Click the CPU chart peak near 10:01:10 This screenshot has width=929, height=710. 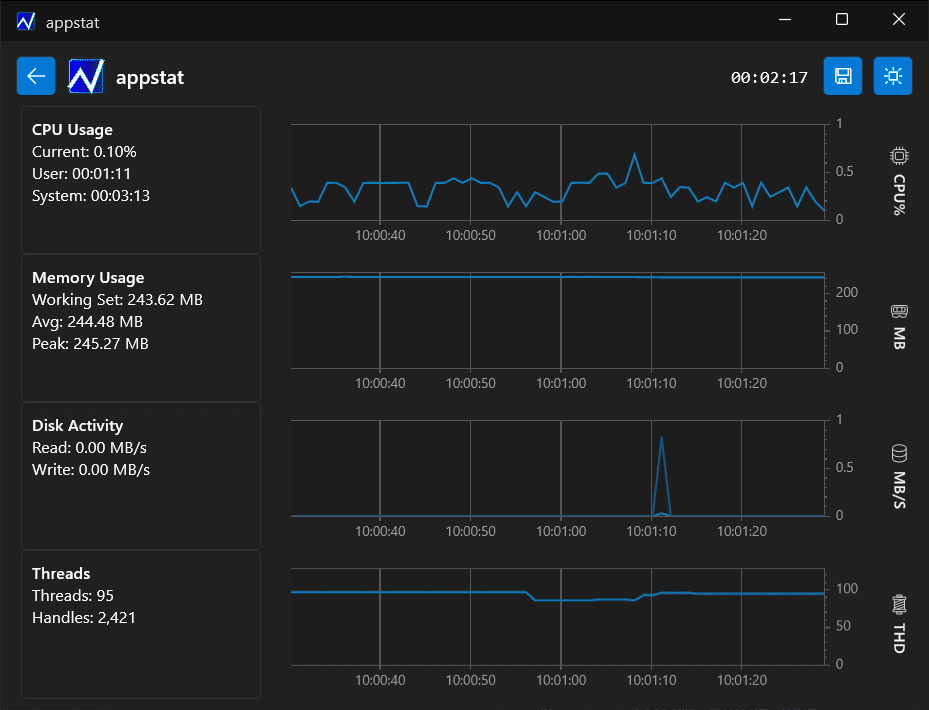pyautogui.click(x=634, y=155)
